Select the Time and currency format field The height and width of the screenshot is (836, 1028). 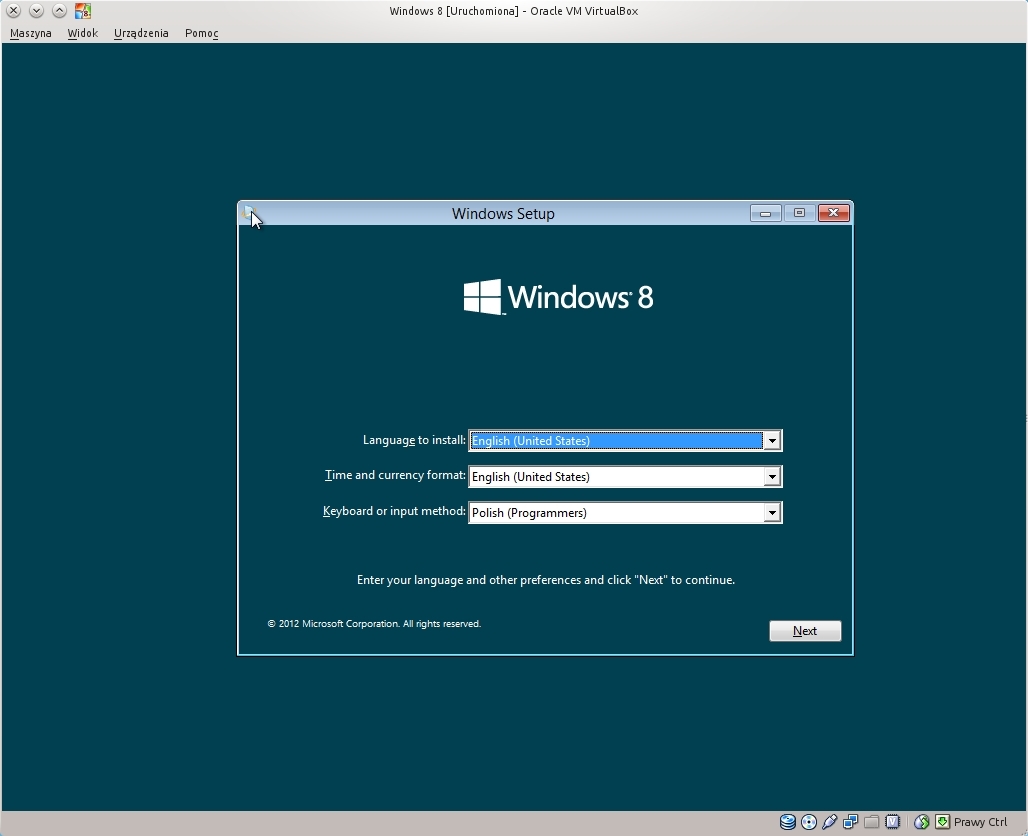[x=625, y=477]
